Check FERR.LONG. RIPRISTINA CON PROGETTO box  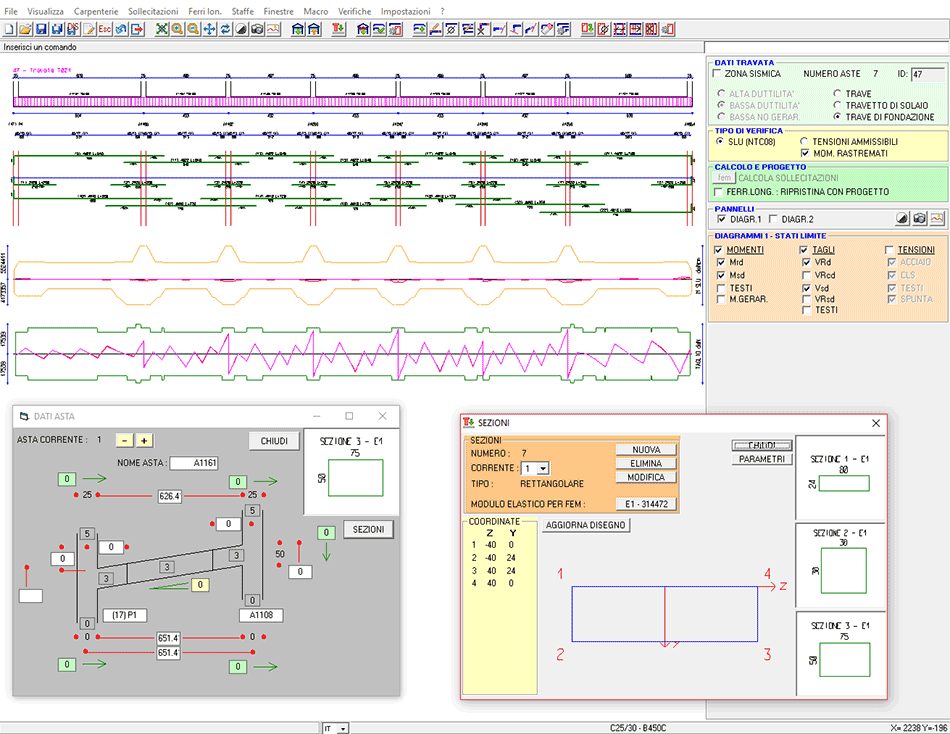(718, 192)
